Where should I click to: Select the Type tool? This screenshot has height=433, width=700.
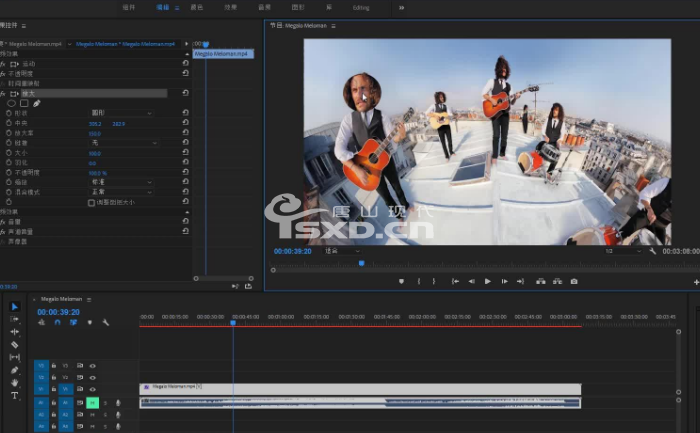click(14, 396)
